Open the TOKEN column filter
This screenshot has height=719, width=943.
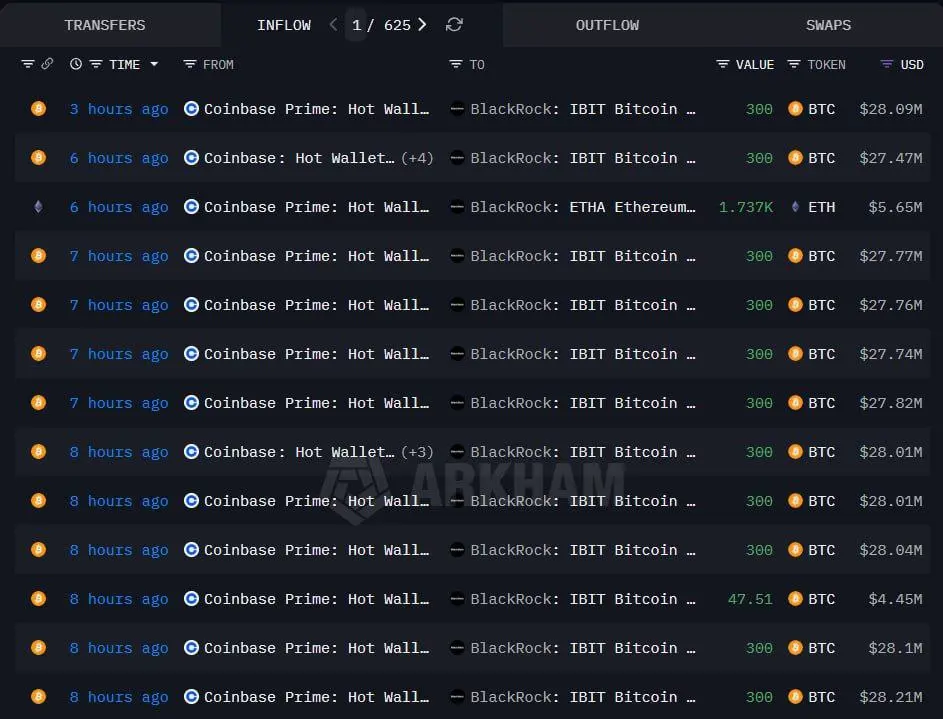[794, 64]
